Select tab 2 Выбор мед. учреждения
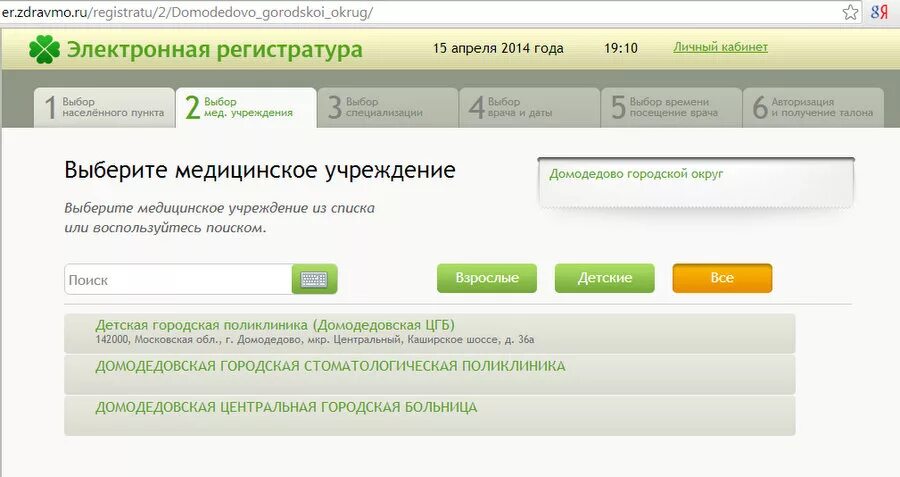 point(246,107)
